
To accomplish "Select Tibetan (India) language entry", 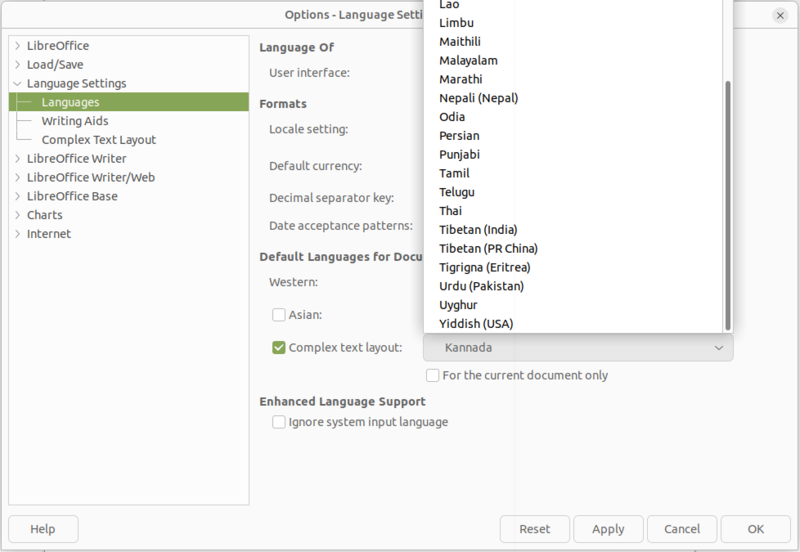I will [x=573, y=231].
